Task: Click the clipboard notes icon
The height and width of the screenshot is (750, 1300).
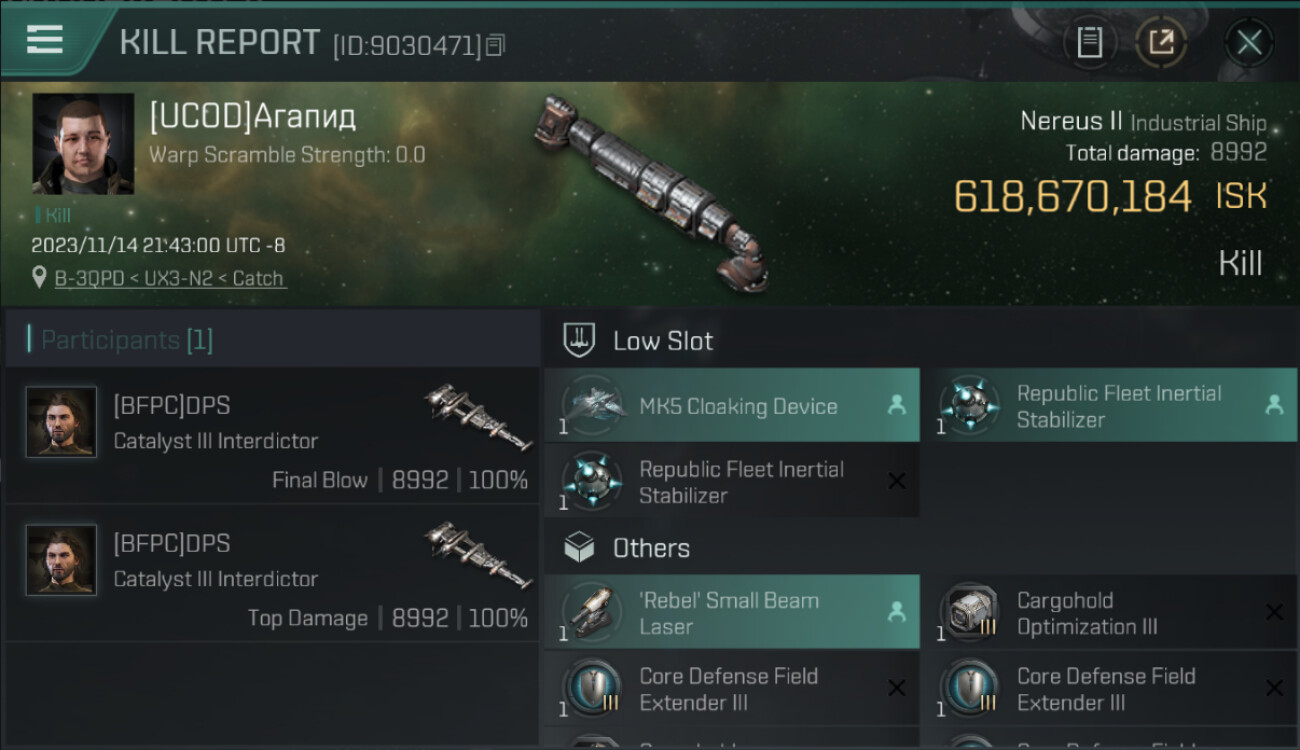Action: 1089,42
